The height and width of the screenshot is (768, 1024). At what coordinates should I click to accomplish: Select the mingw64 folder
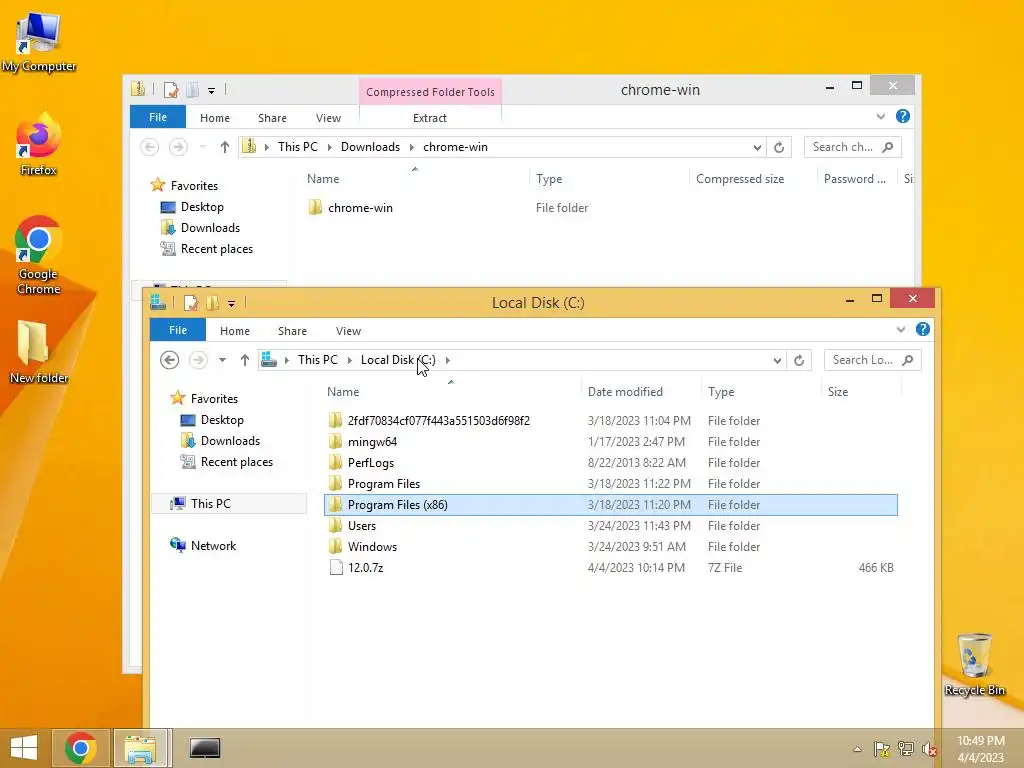(x=372, y=442)
